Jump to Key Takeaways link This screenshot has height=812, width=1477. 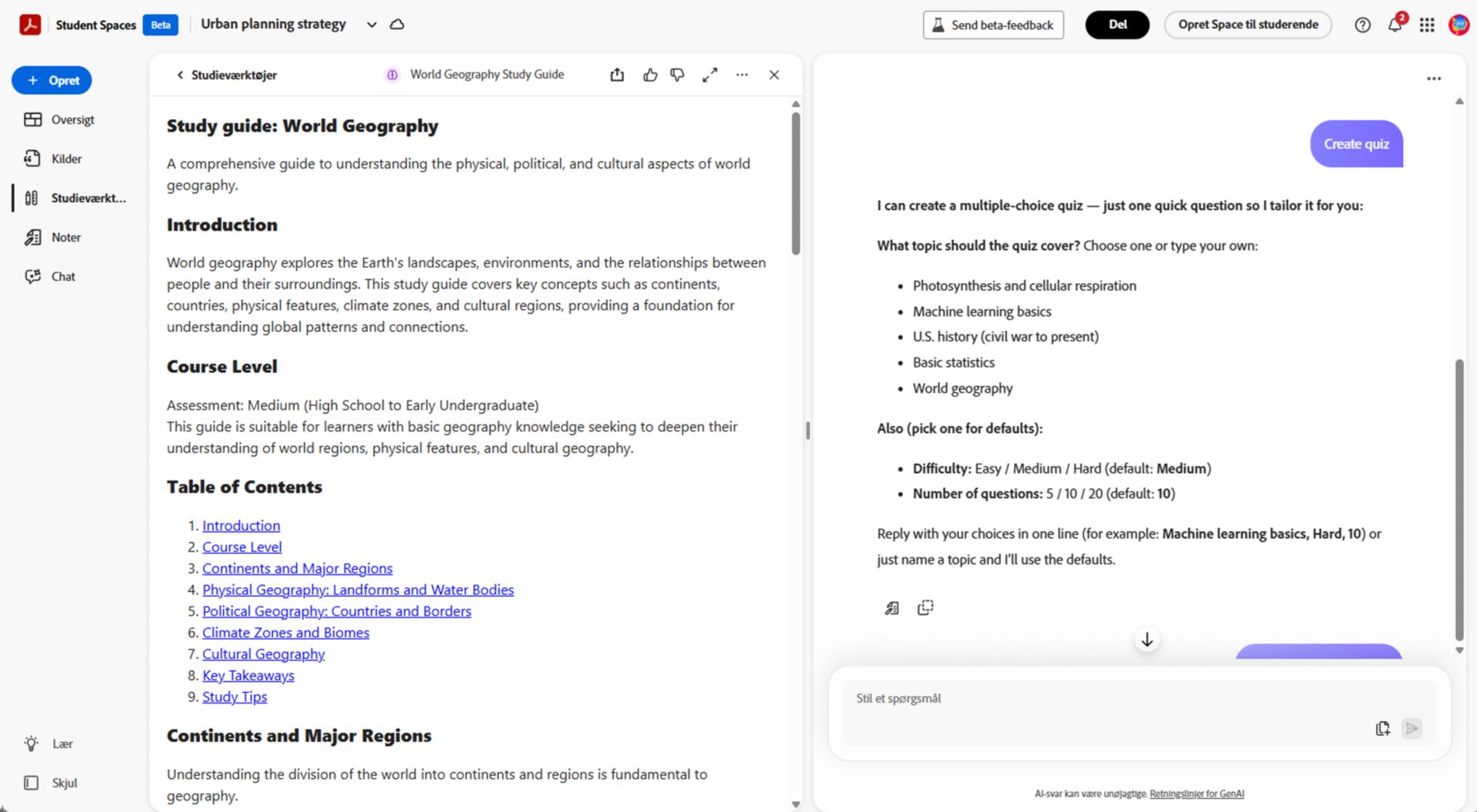[x=248, y=676]
